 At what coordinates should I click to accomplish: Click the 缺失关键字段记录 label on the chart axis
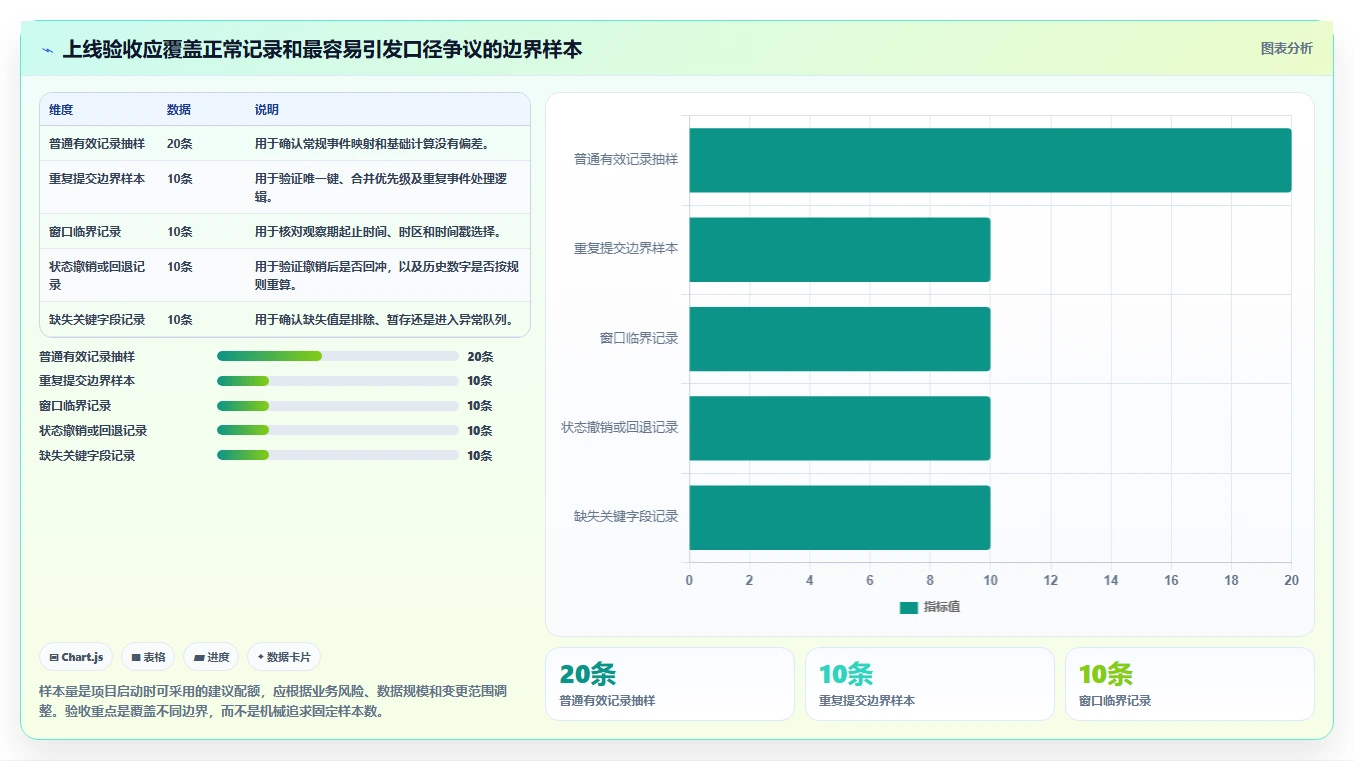click(x=626, y=517)
